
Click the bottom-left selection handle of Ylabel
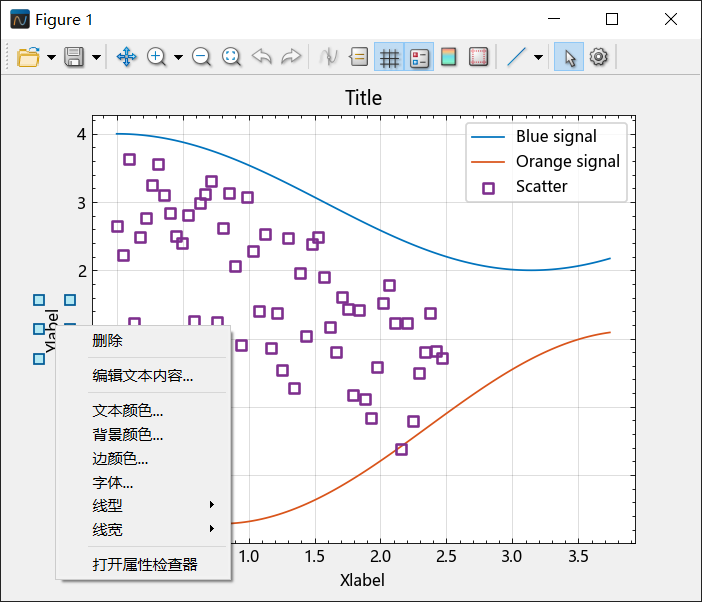(39, 359)
